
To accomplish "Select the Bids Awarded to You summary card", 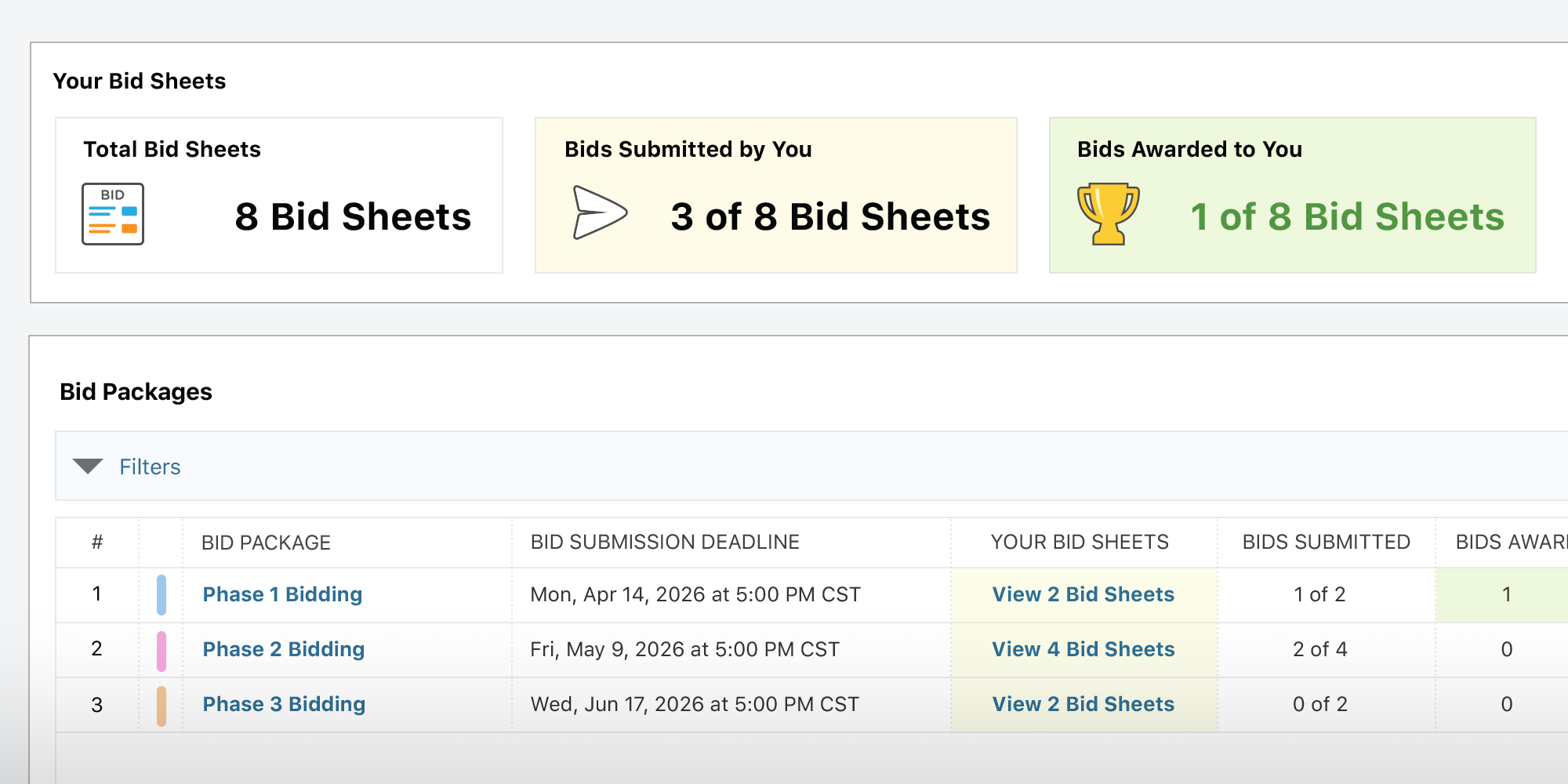I will pos(1292,194).
